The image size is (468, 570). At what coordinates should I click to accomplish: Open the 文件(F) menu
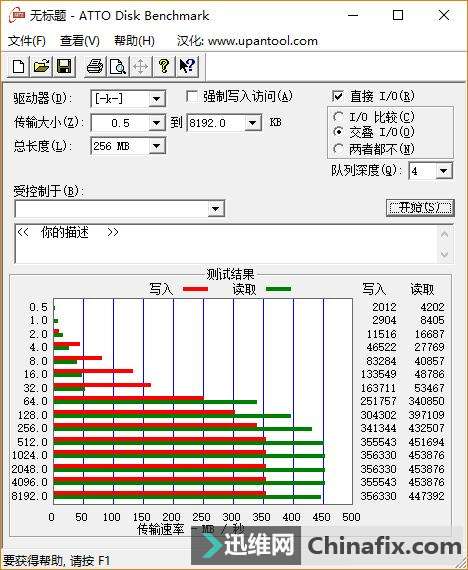pyautogui.click(x=27, y=40)
